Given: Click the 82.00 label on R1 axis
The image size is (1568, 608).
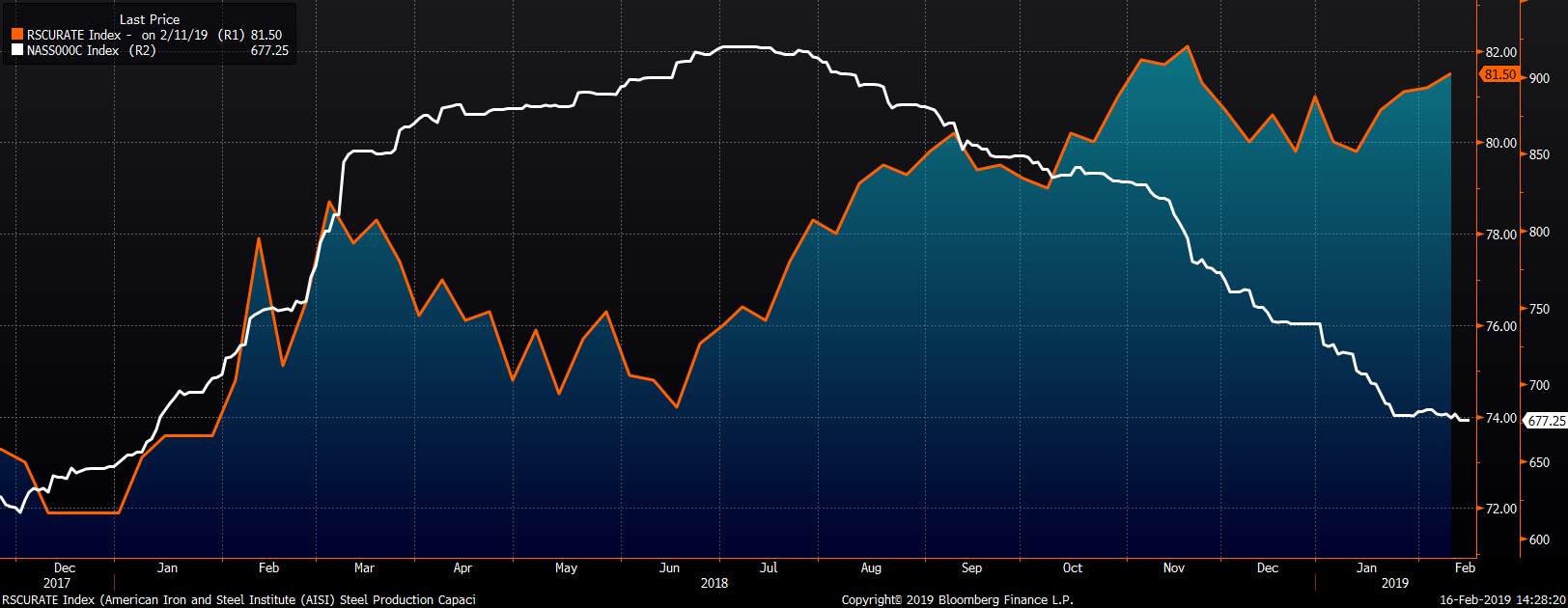Looking at the screenshot, I should click(x=1500, y=52).
